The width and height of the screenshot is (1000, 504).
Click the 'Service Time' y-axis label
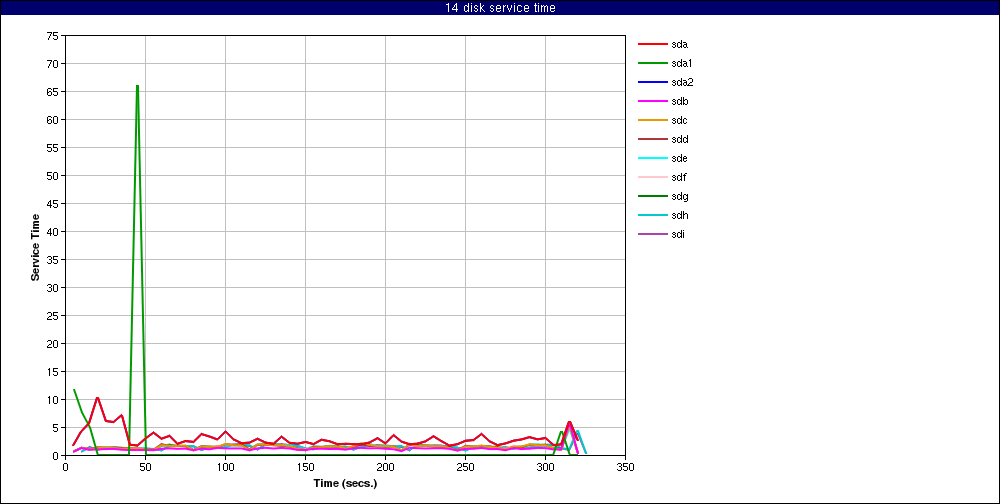pos(36,247)
